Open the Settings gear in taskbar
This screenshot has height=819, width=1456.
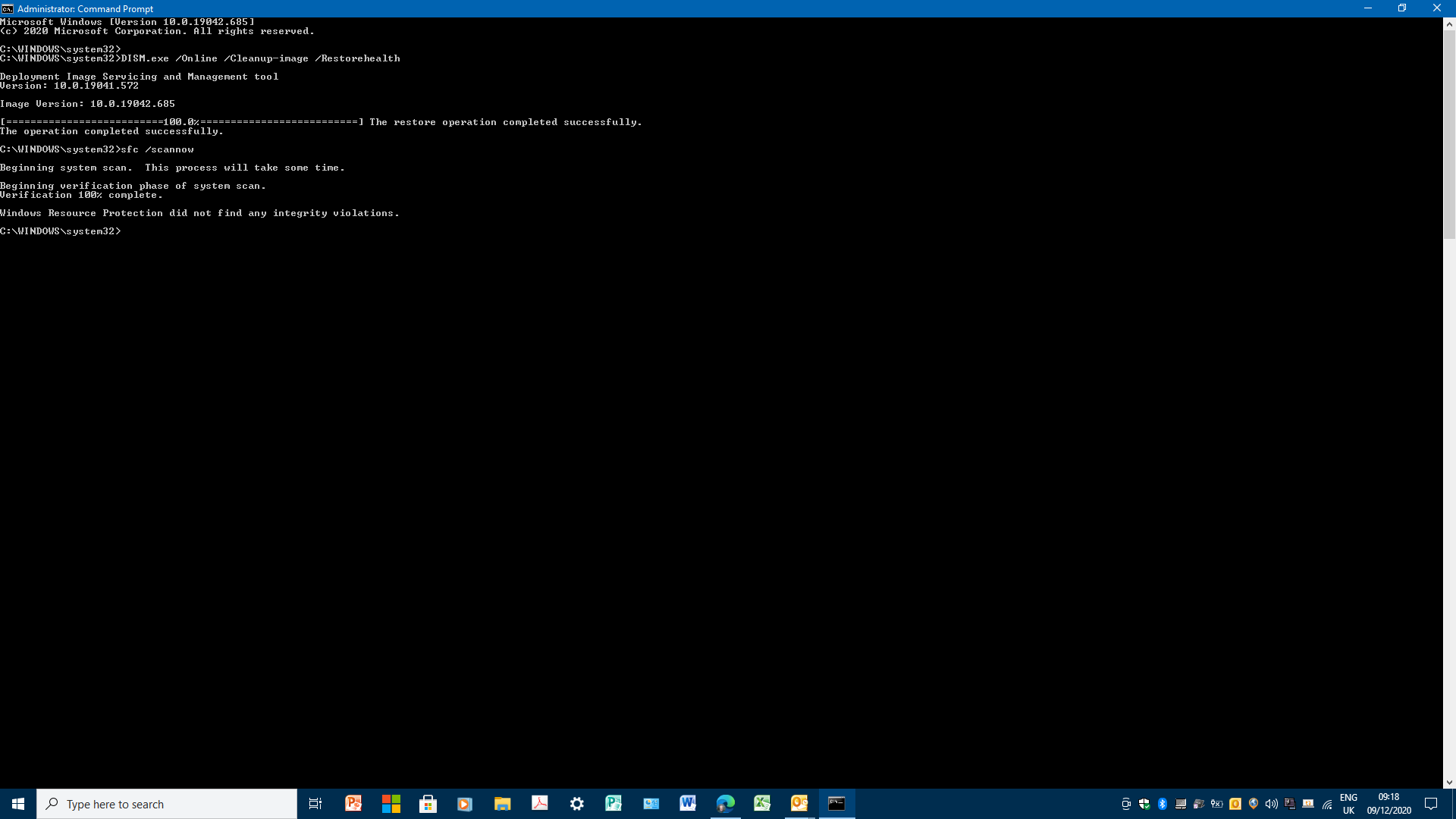[576, 803]
